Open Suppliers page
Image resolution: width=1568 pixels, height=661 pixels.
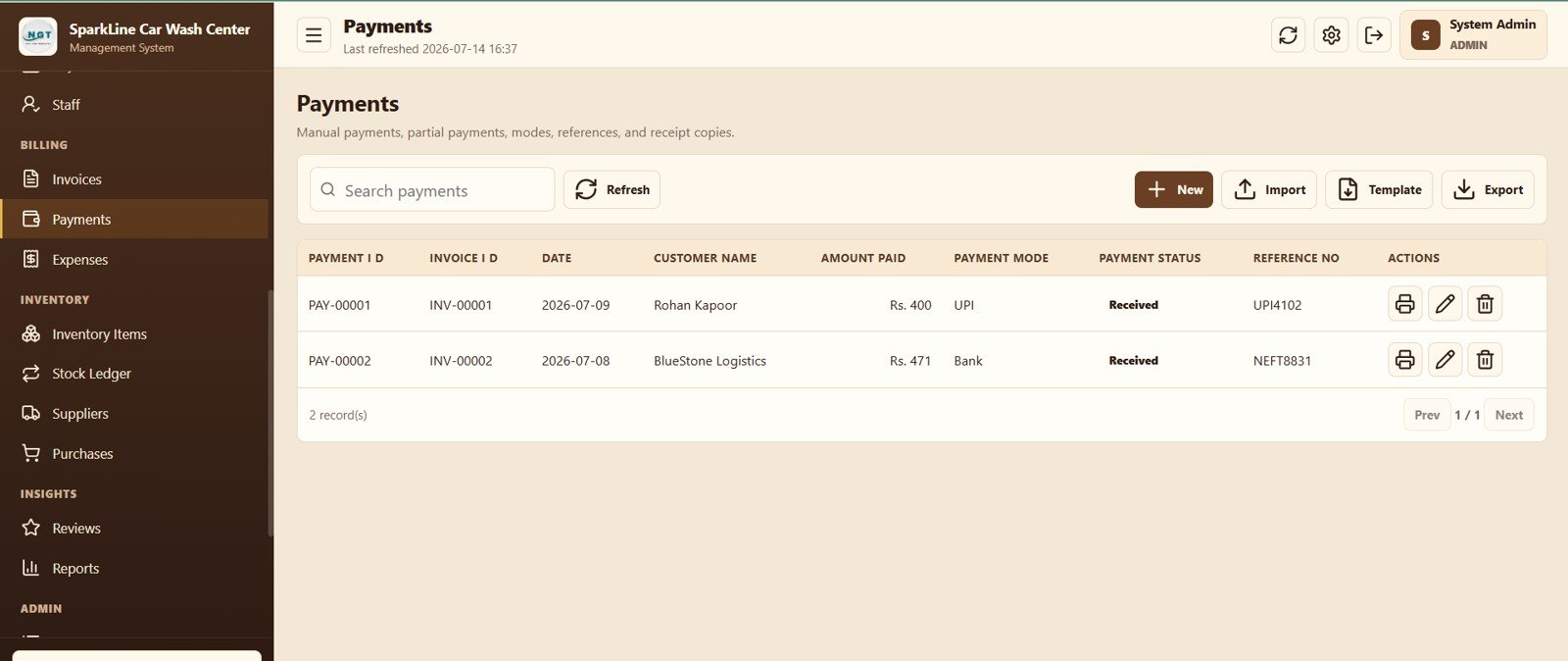point(134,414)
